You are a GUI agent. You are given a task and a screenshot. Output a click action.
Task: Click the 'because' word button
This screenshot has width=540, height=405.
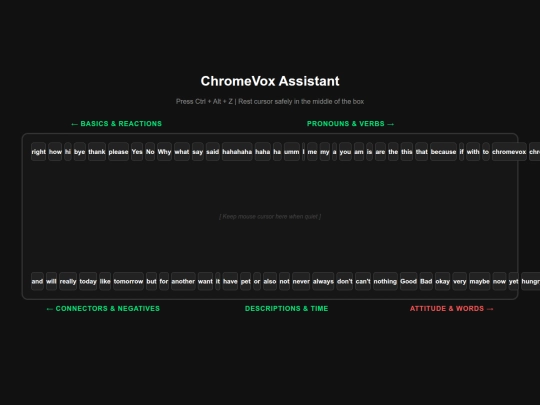point(443,152)
